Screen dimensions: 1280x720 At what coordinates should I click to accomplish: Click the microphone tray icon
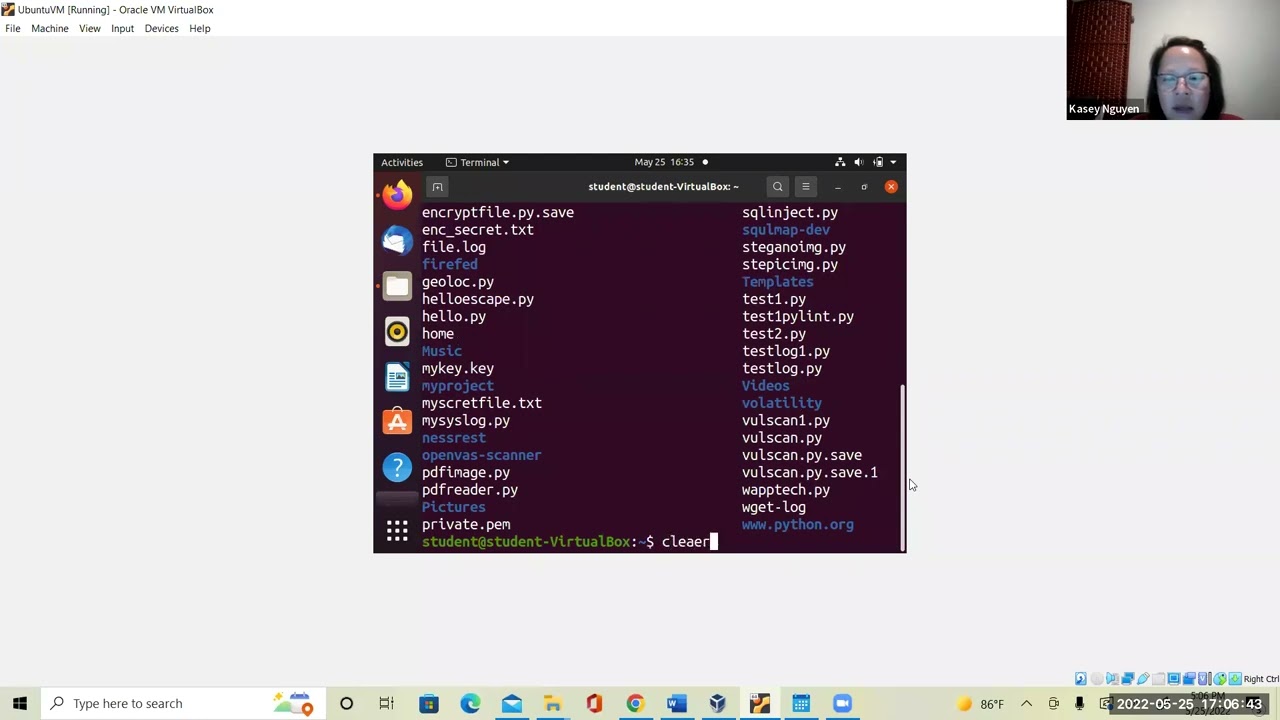[x=1079, y=703]
